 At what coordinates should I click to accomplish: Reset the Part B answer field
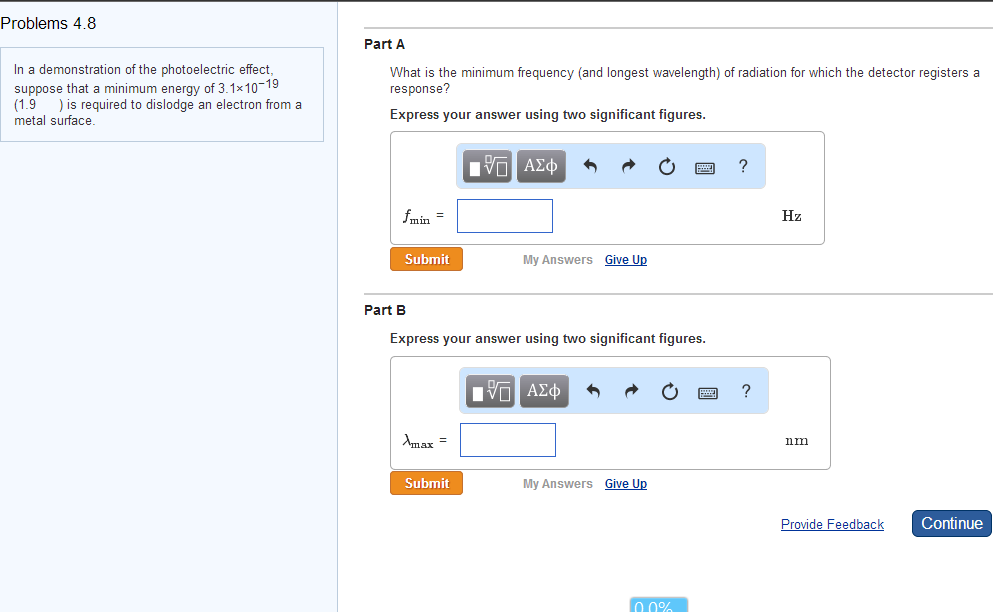click(669, 392)
